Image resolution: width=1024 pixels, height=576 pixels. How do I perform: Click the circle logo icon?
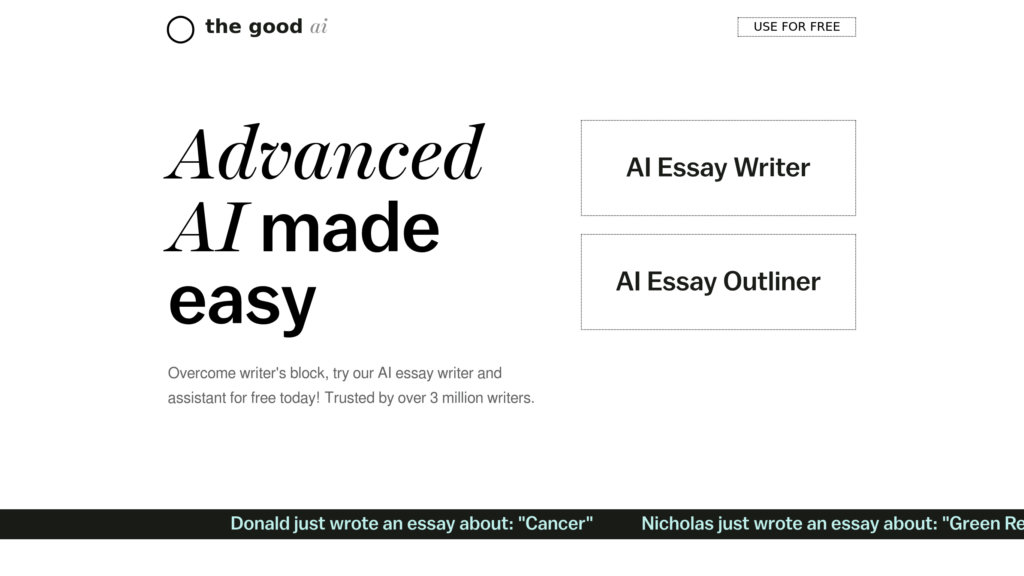pyautogui.click(x=180, y=30)
